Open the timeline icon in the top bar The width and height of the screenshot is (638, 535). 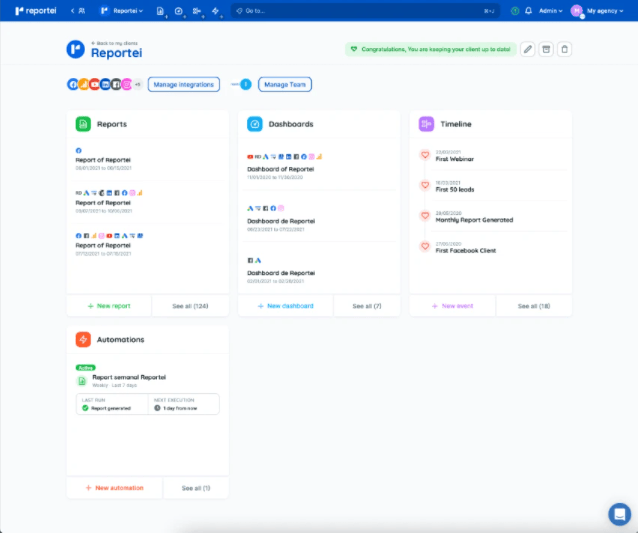click(x=197, y=11)
